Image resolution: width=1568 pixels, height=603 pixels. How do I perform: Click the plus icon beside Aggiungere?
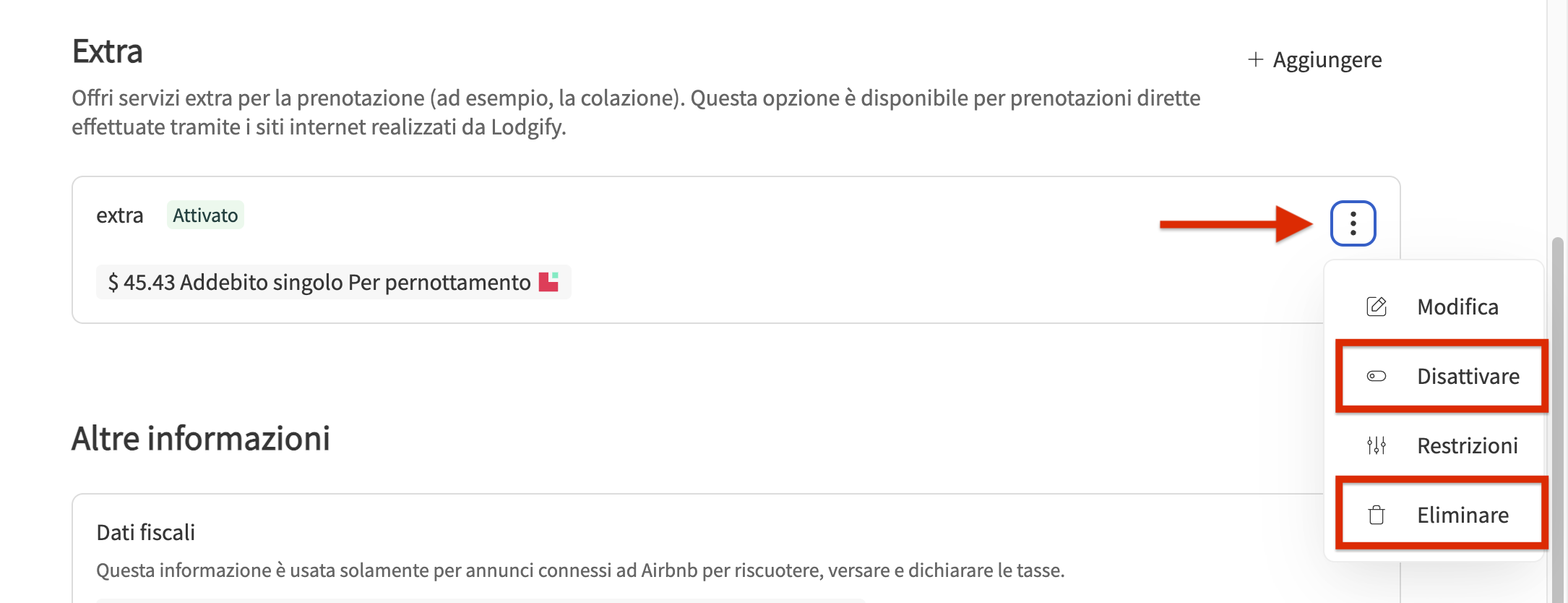click(1256, 59)
